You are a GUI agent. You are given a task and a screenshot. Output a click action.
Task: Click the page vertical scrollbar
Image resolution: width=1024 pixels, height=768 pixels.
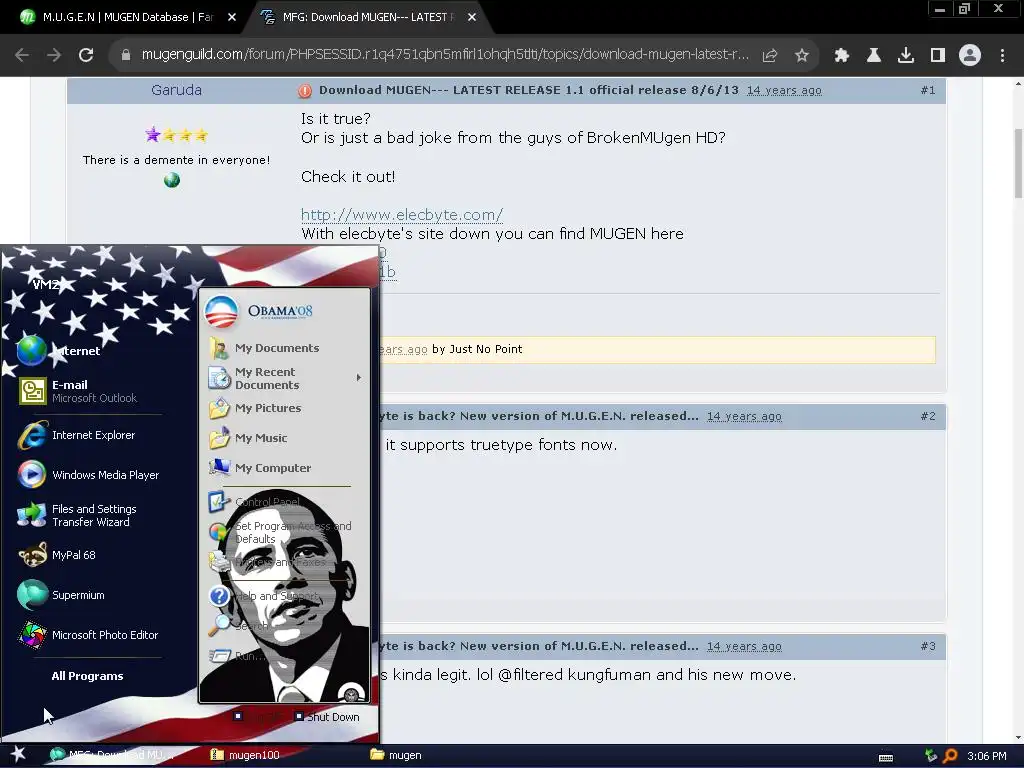[1017, 163]
